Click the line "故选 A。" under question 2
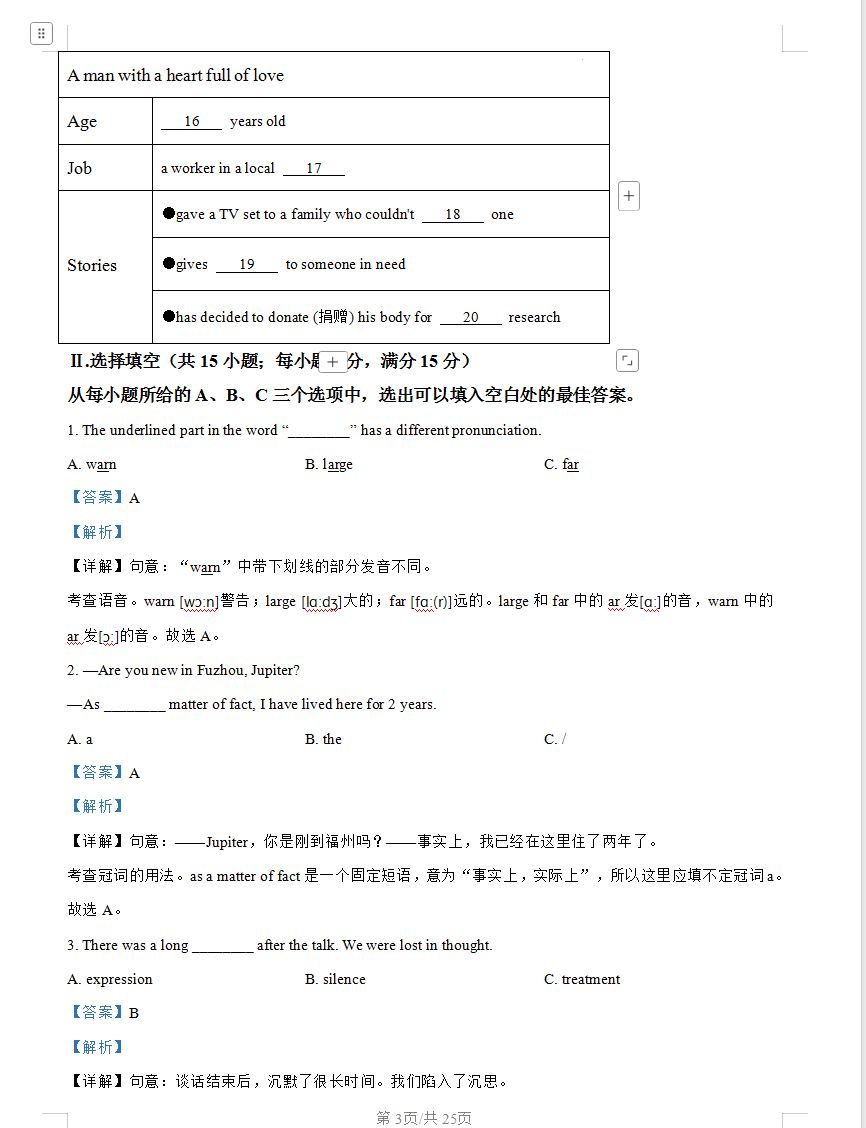Image resolution: width=866 pixels, height=1128 pixels. (94, 910)
